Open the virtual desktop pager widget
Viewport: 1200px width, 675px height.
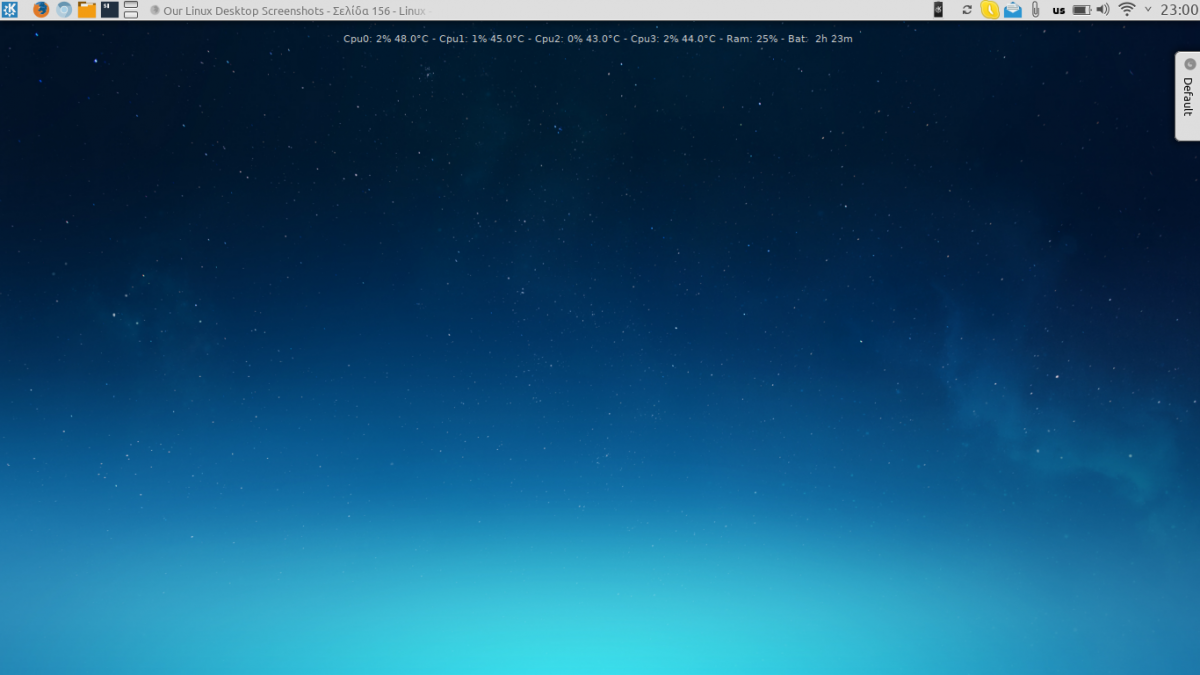(131, 10)
